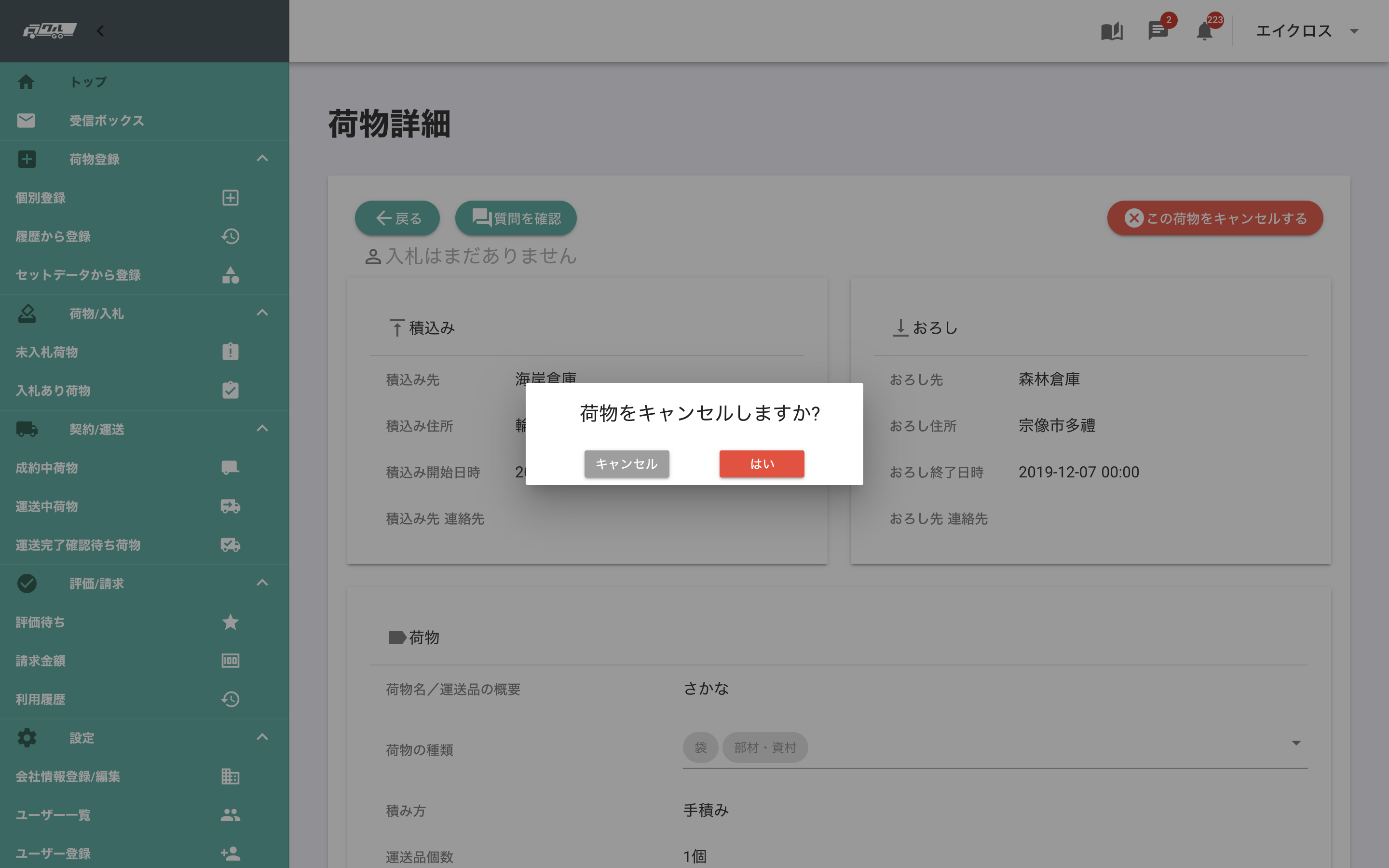The height and width of the screenshot is (868, 1389).
Task: Collapse the 設定 section chevron
Action: (x=262, y=737)
